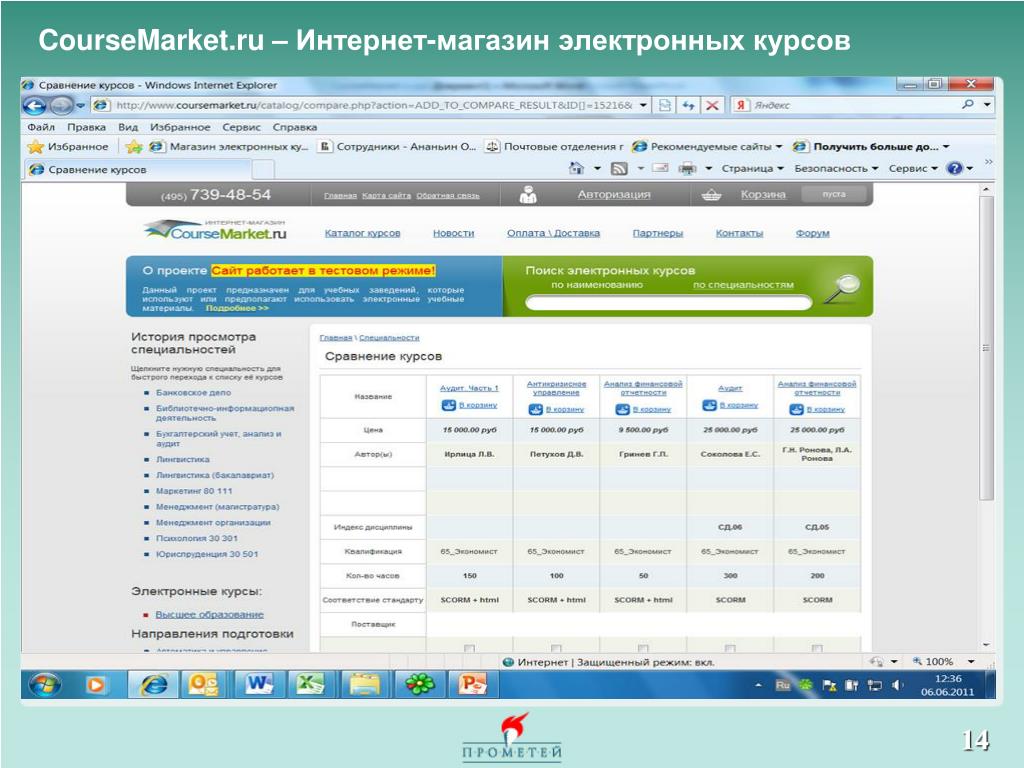1024x768 pixels.
Task: Open the Favorites star button
Action: [x=68, y=147]
